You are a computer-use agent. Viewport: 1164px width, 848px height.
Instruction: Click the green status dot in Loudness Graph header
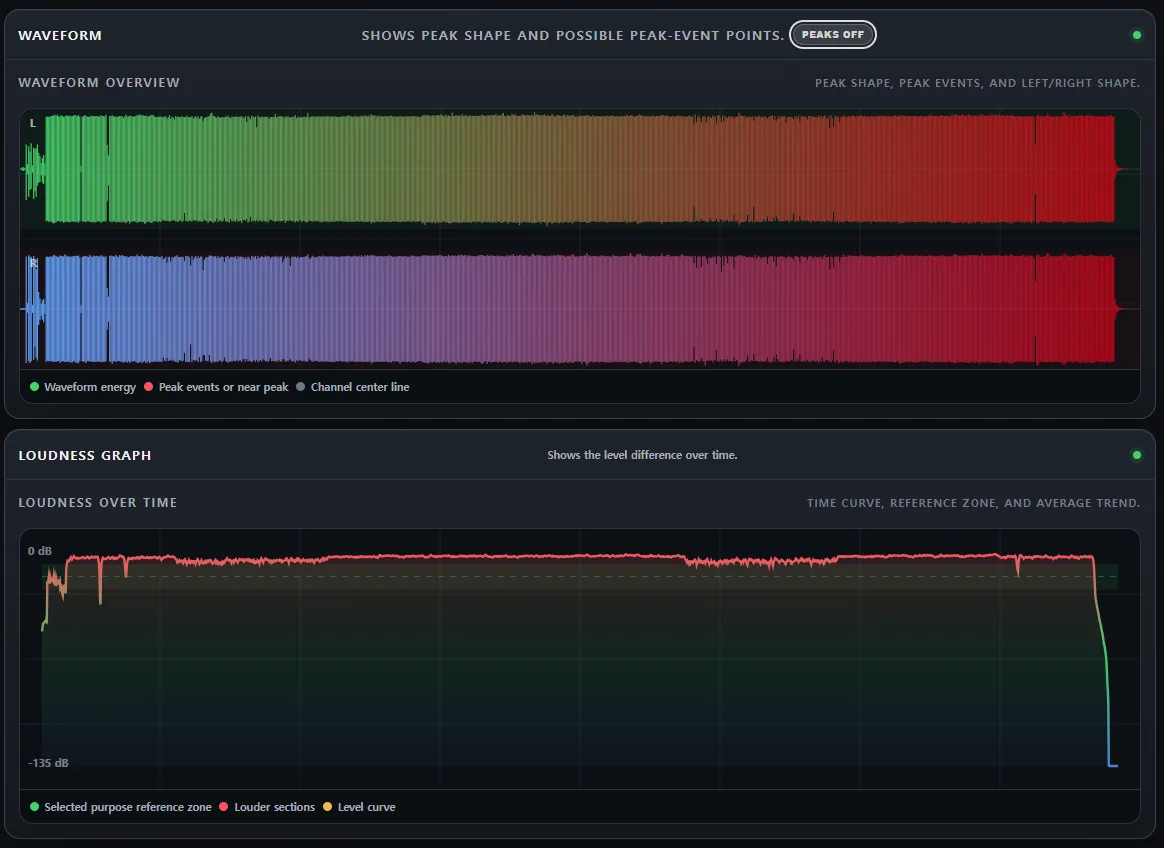click(x=1137, y=455)
